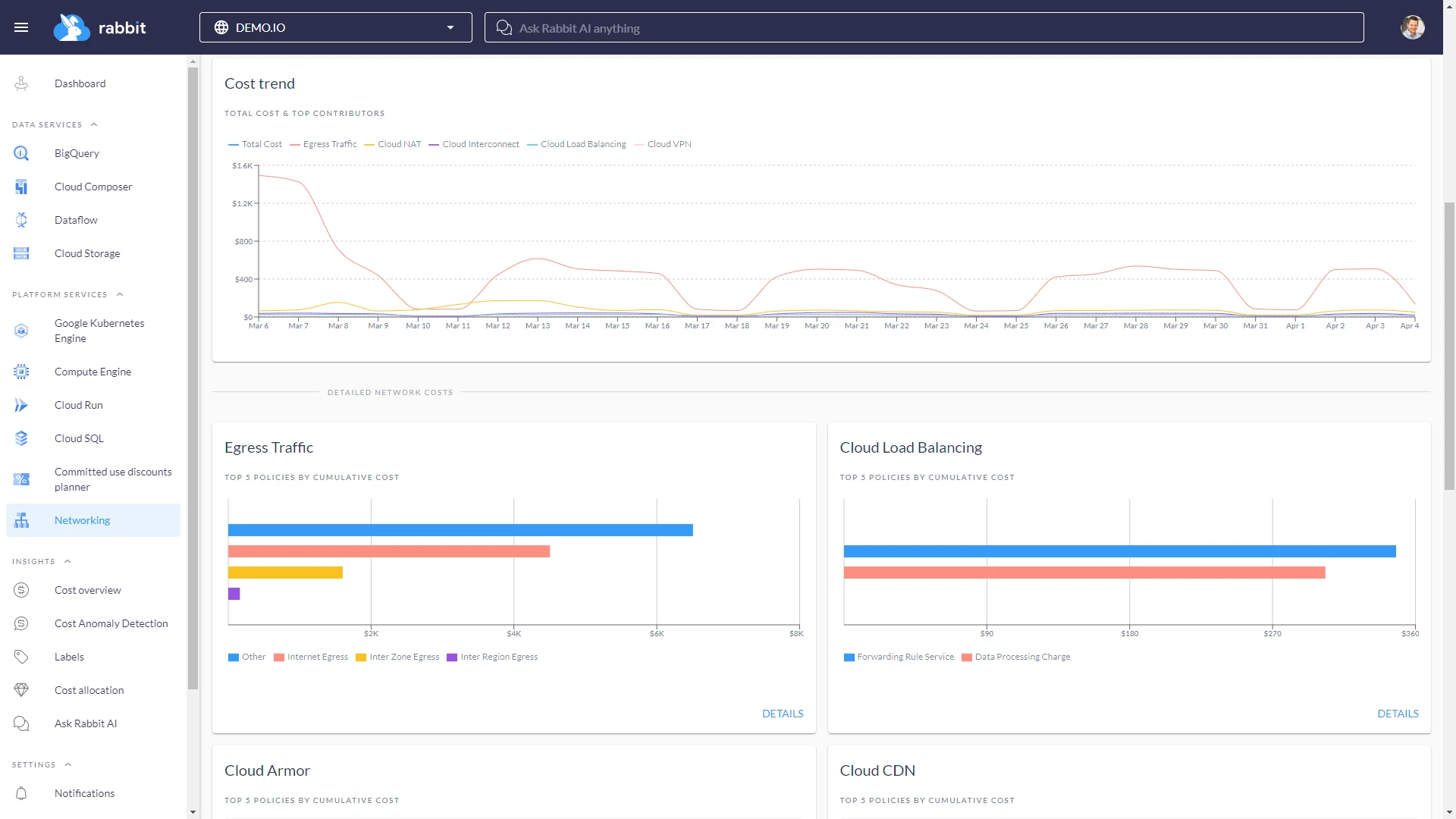The height and width of the screenshot is (819, 1456).
Task: Open the DEMO.IO project dropdown
Action: tap(449, 27)
